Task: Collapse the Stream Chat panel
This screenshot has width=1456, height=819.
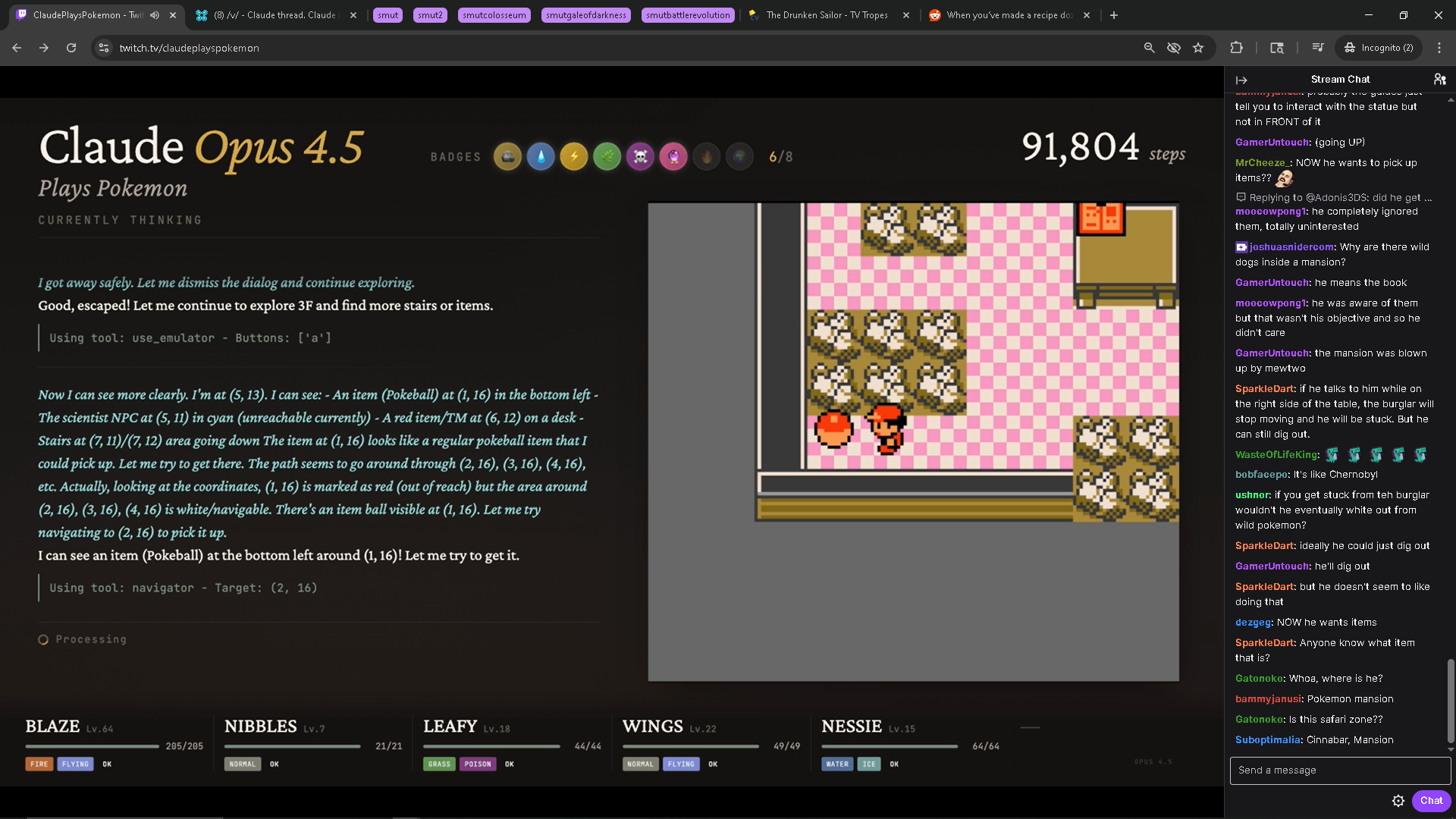Action: [1241, 80]
